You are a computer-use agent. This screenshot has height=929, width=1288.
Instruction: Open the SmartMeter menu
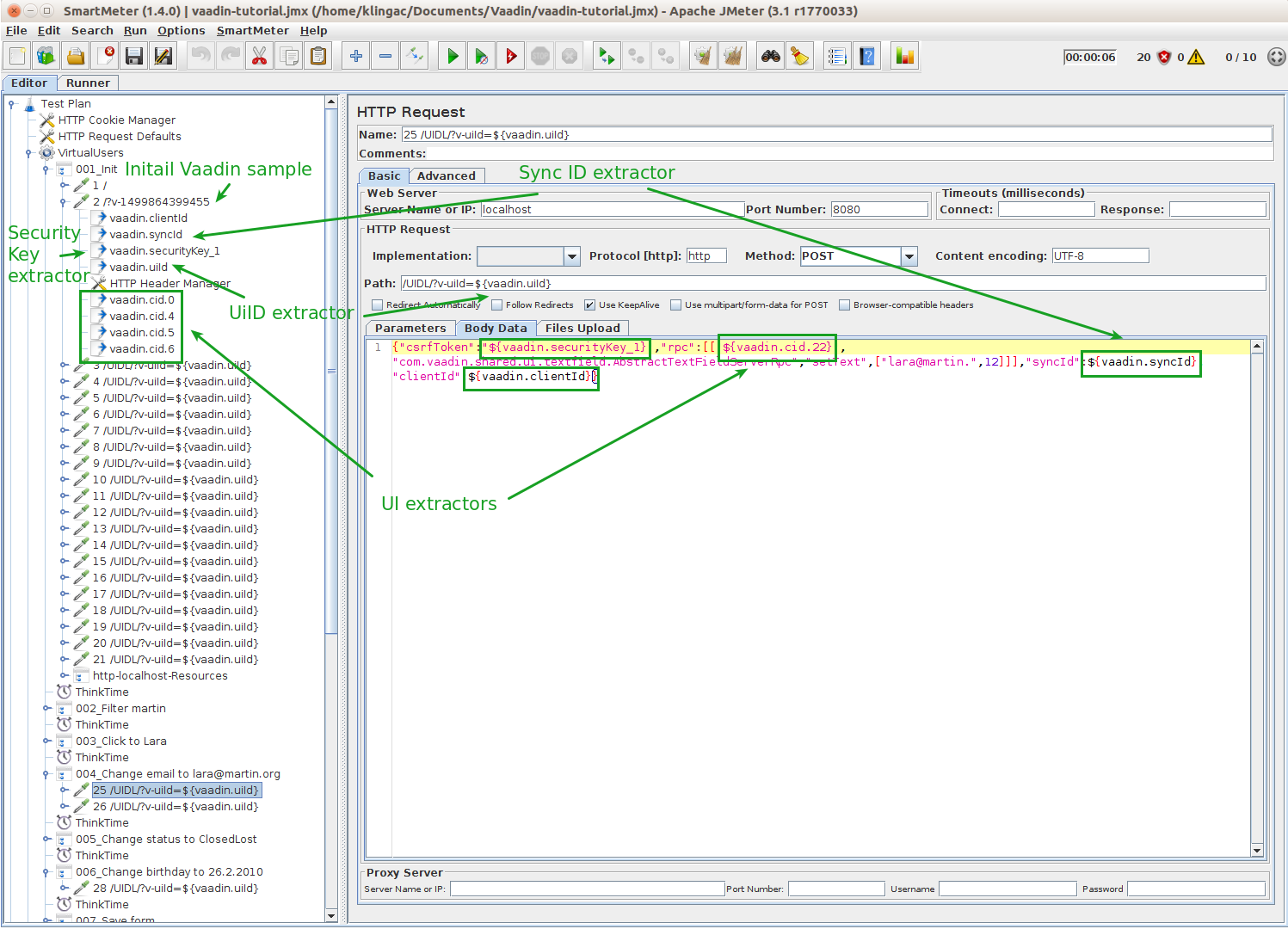coord(253,30)
